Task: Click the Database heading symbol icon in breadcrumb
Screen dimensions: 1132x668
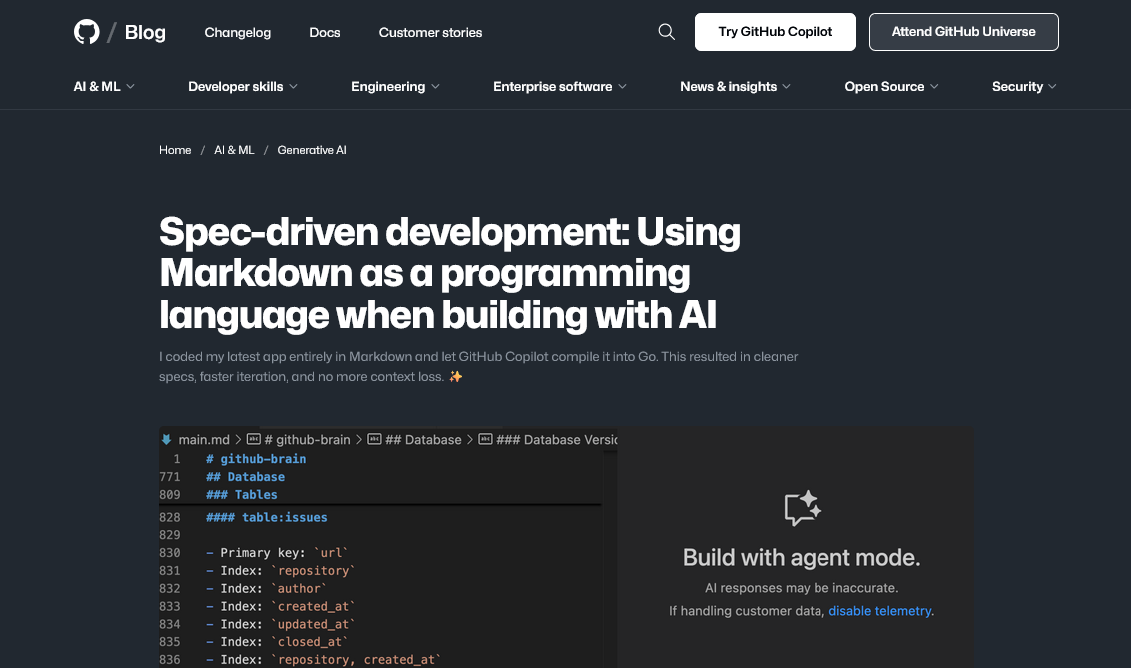Action: pos(374,439)
